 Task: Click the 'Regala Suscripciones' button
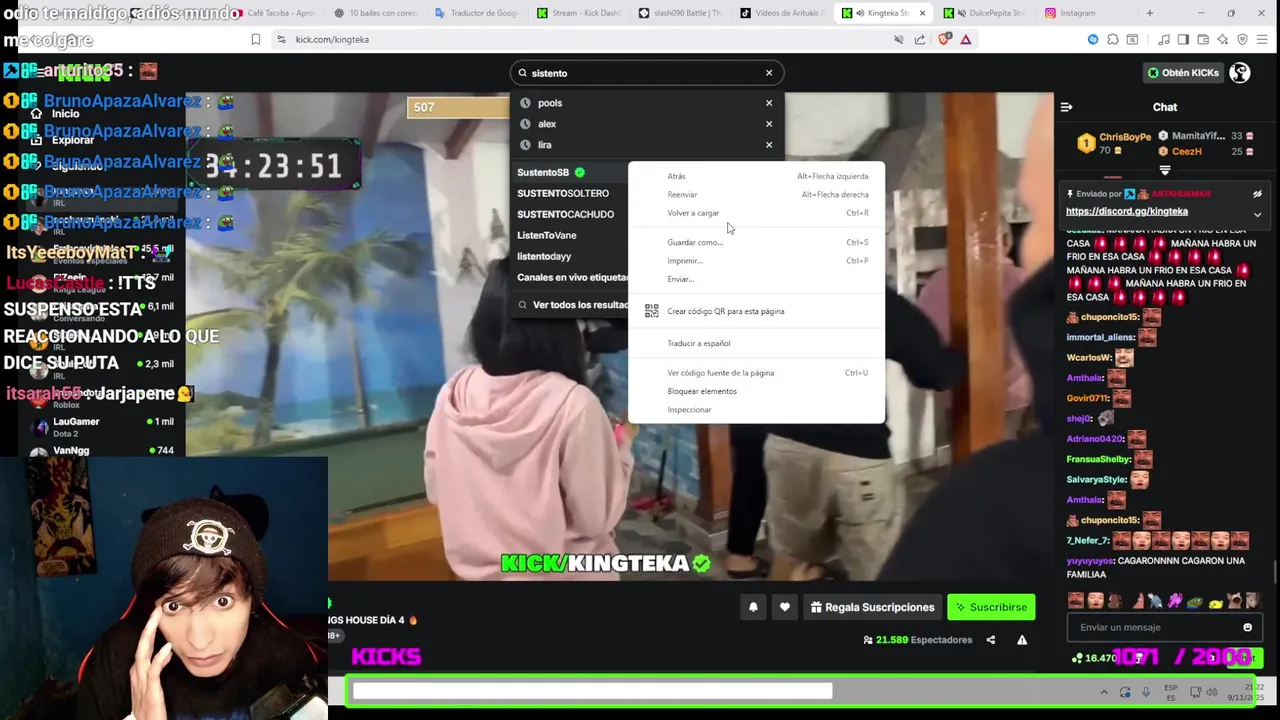pyautogui.click(x=872, y=607)
